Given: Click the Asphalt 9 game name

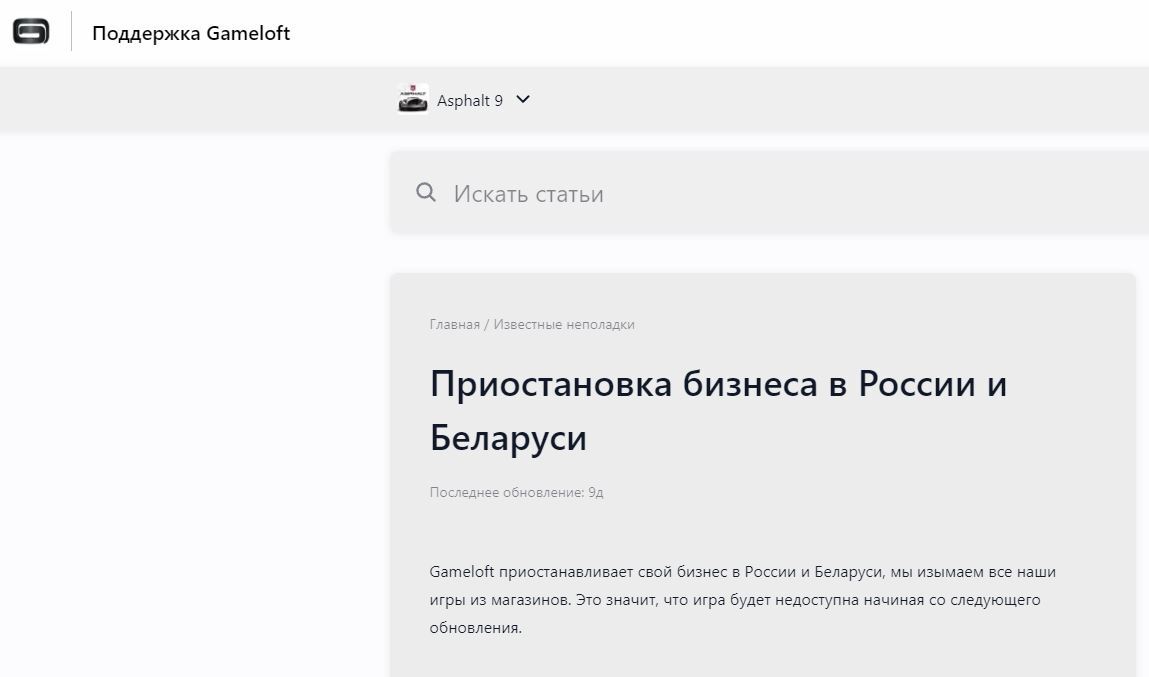Looking at the screenshot, I should coord(470,100).
